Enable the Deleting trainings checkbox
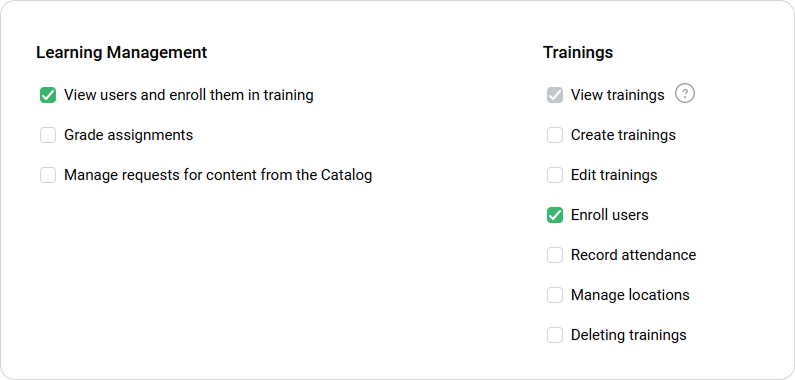This screenshot has height=380, width=795. pyautogui.click(x=555, y=335)
